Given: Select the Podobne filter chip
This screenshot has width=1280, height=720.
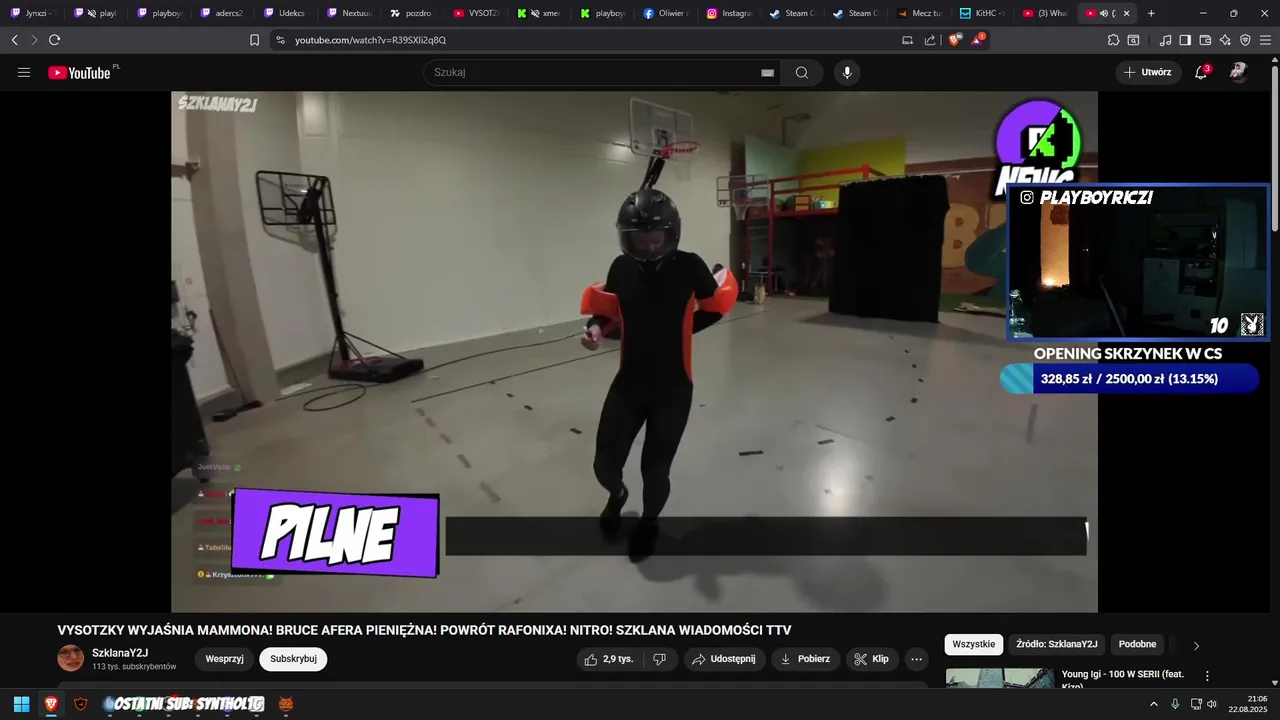Looking at the screenshot, I should coord(1138,644).
